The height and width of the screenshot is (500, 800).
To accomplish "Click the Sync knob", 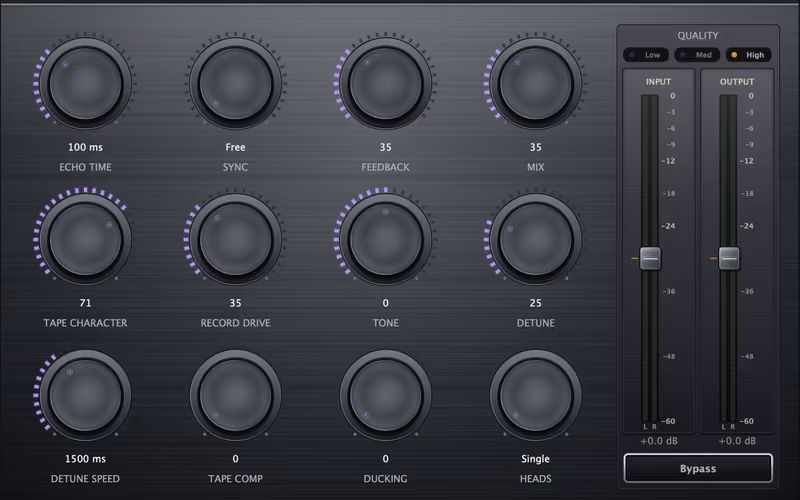I will (235, 83).
